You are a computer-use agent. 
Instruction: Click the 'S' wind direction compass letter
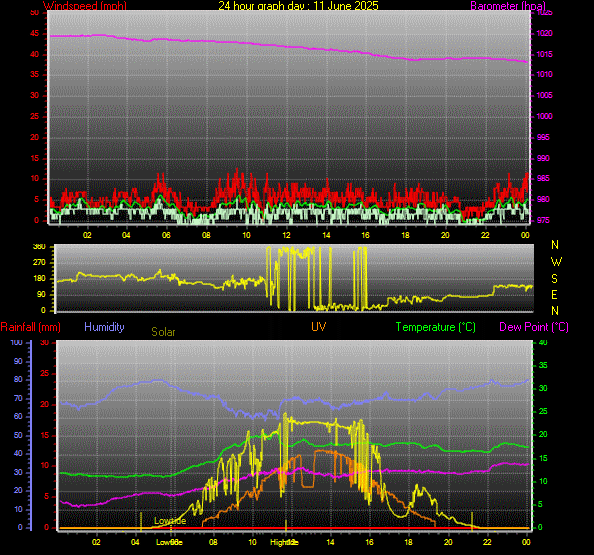click(x=554, y=279)
